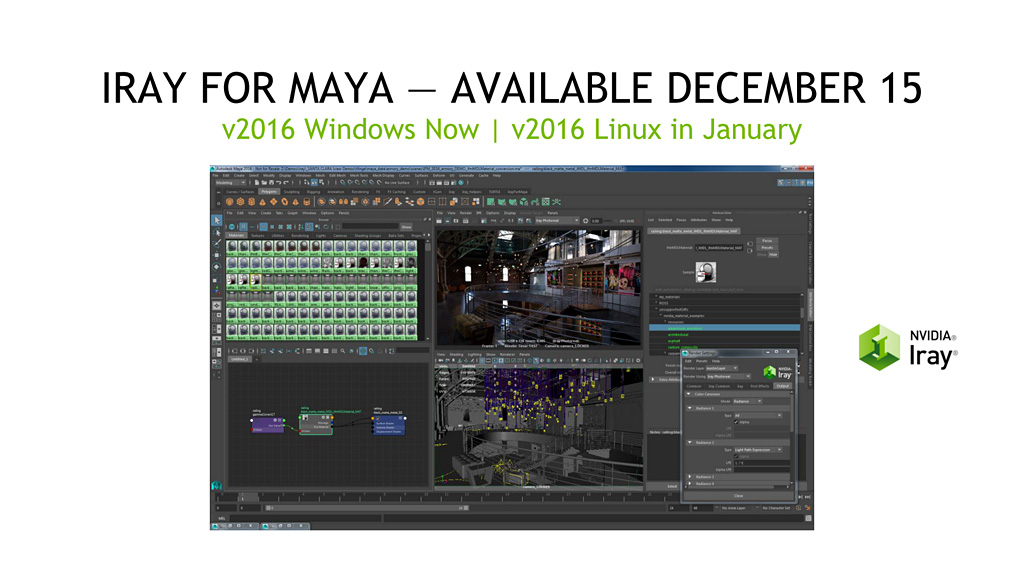The width and height of the screenshot is (1024, 576).
Task: Click the polygon sphere shelf icon
Action: click(x=229, y=202)
